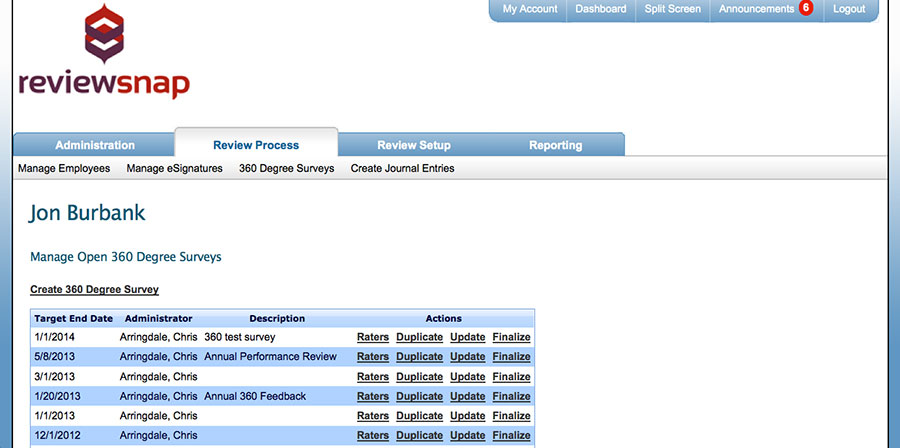Open 360 Degree Surveys submenu item
The height and width of the screenshot is (448, 900).
tap(286, 169)
